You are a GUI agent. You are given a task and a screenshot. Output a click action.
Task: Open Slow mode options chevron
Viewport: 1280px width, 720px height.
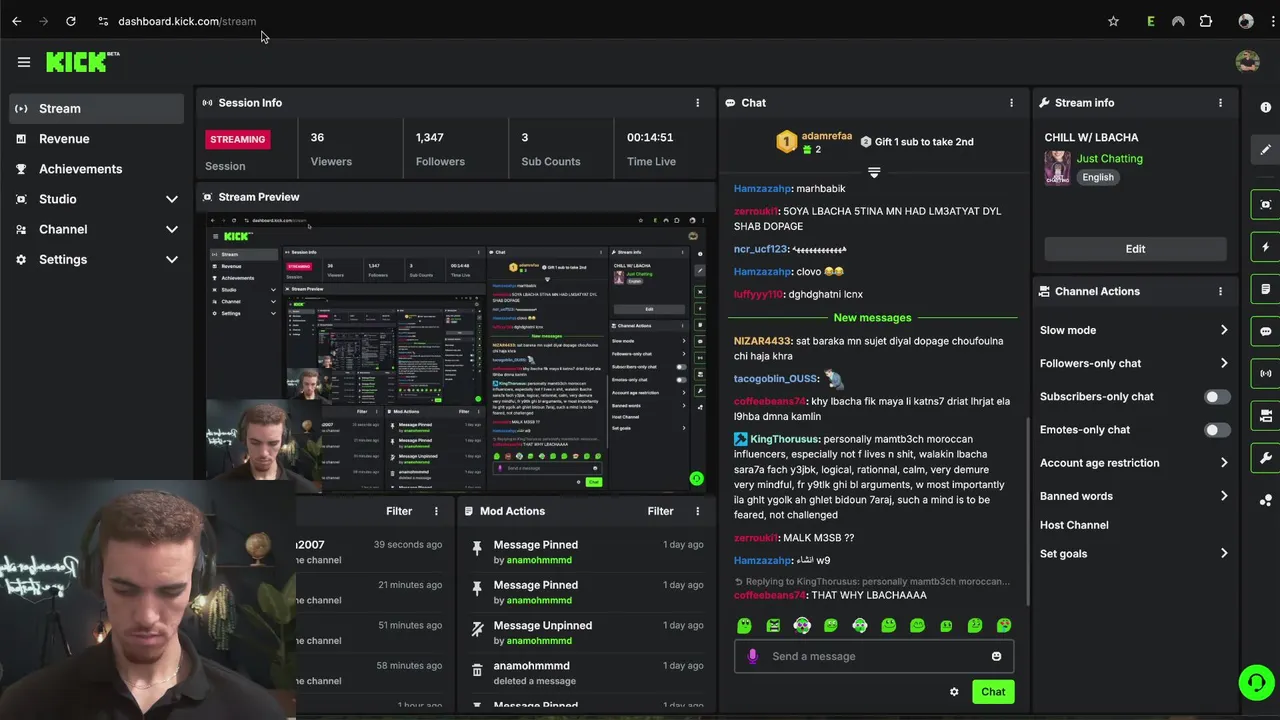click(1224, 330)
